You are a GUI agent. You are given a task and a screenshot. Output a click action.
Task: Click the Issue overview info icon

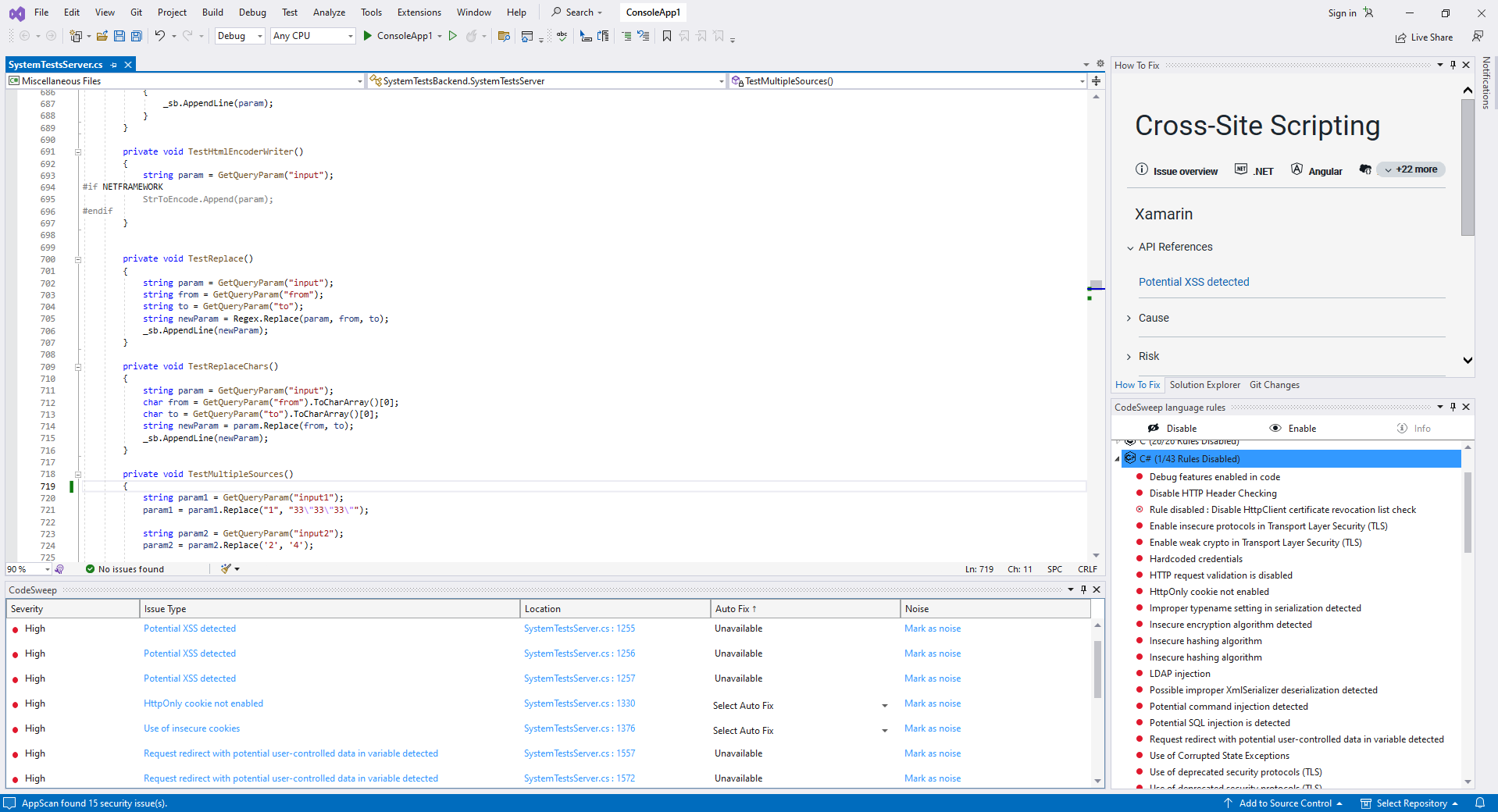[1142, 169]
